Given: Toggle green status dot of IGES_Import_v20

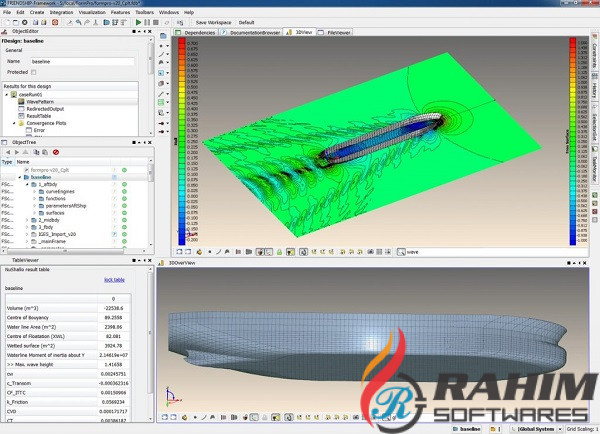Looking at the screenshot, I should click(x=124, y=234).
